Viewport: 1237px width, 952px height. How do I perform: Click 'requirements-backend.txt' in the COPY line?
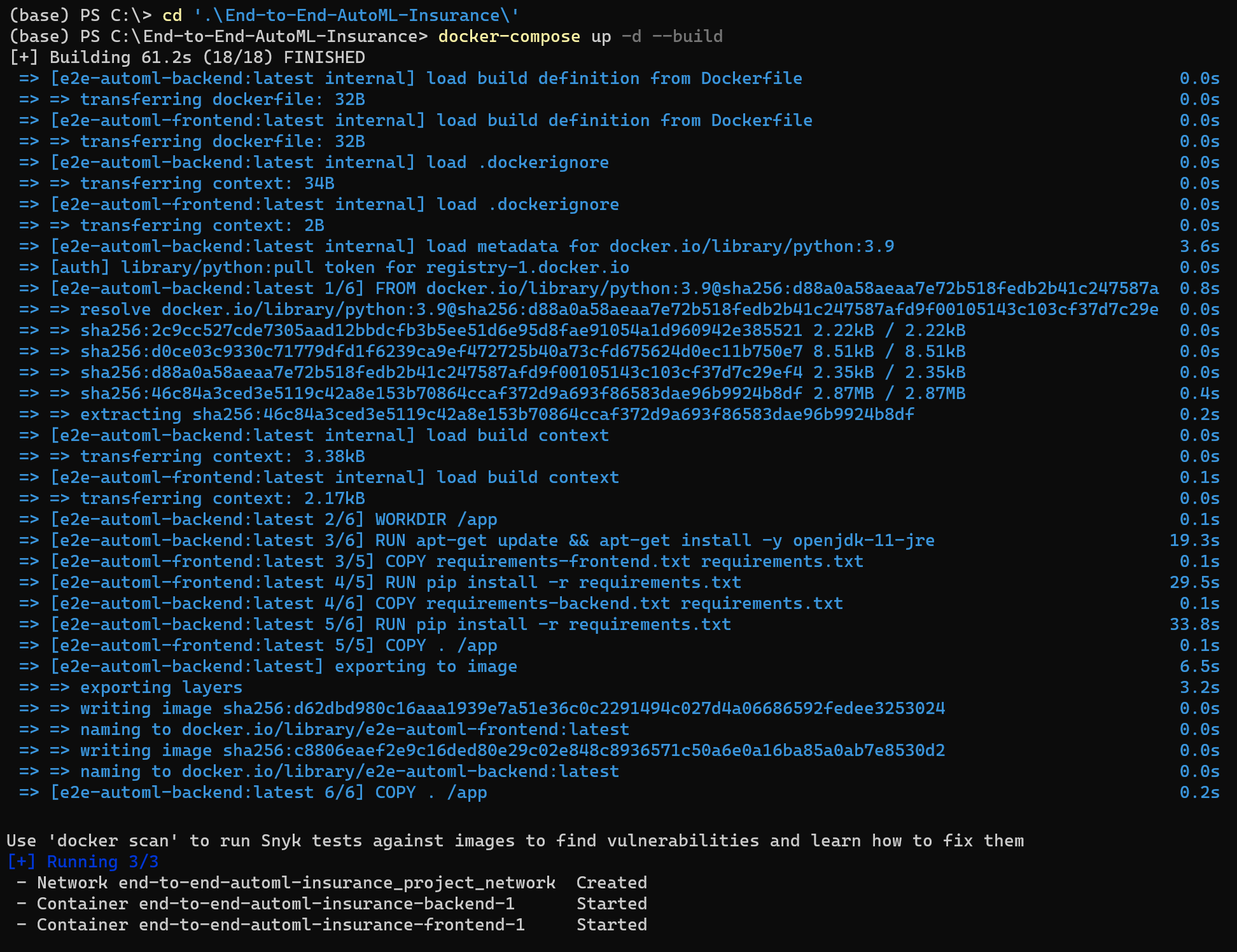[x=548, y=603]
